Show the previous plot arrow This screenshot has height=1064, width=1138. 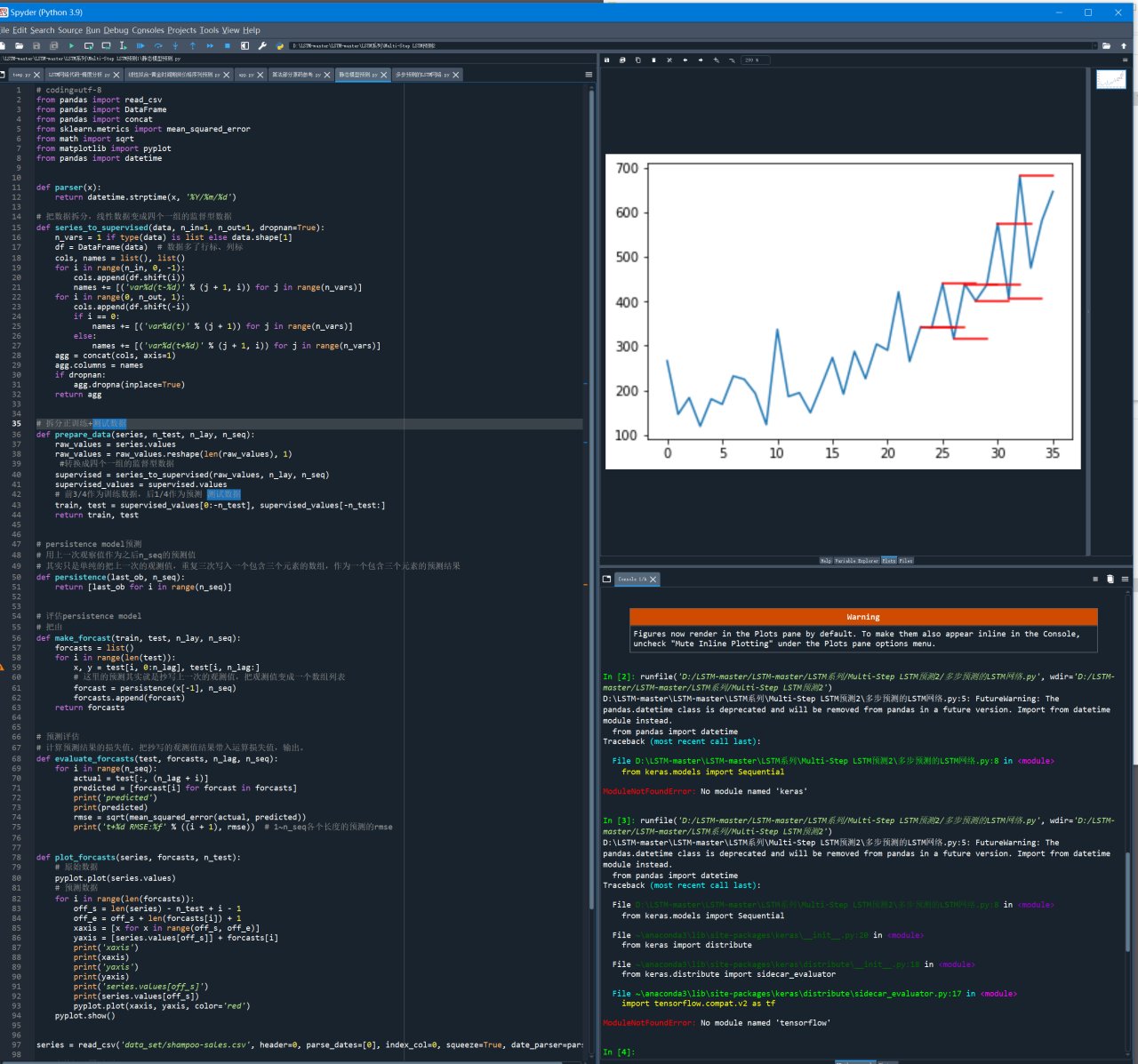[x=685, y=60]
